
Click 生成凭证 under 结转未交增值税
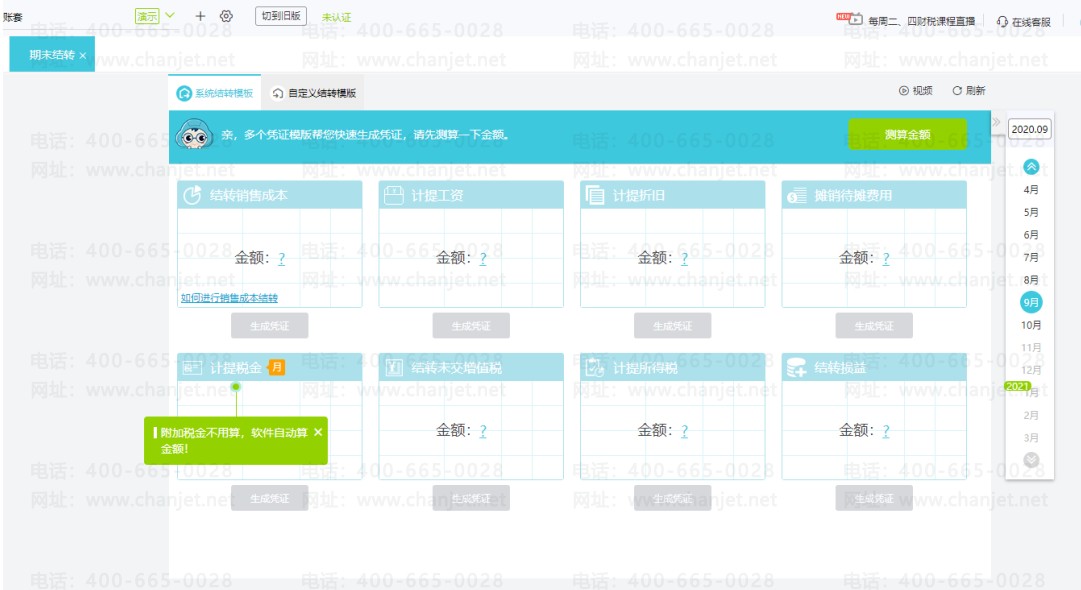point(471,498)
